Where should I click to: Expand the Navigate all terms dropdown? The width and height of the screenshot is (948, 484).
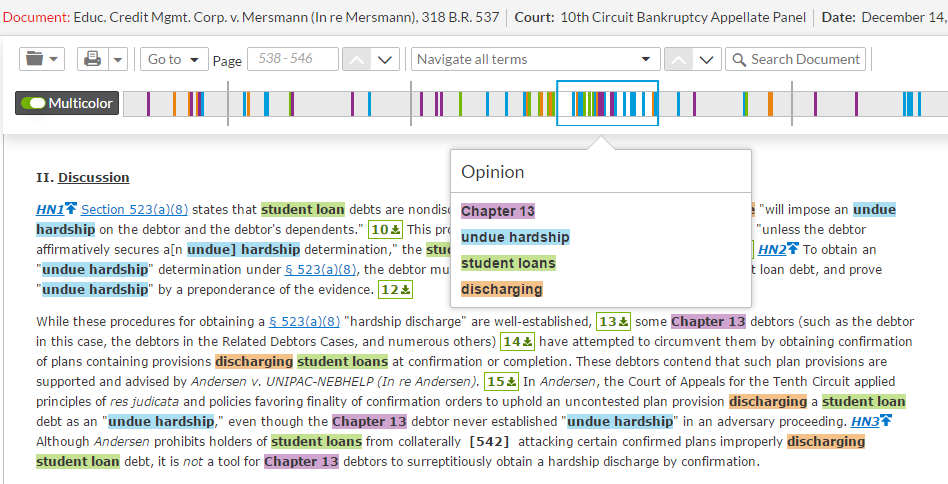coord(535,59)
